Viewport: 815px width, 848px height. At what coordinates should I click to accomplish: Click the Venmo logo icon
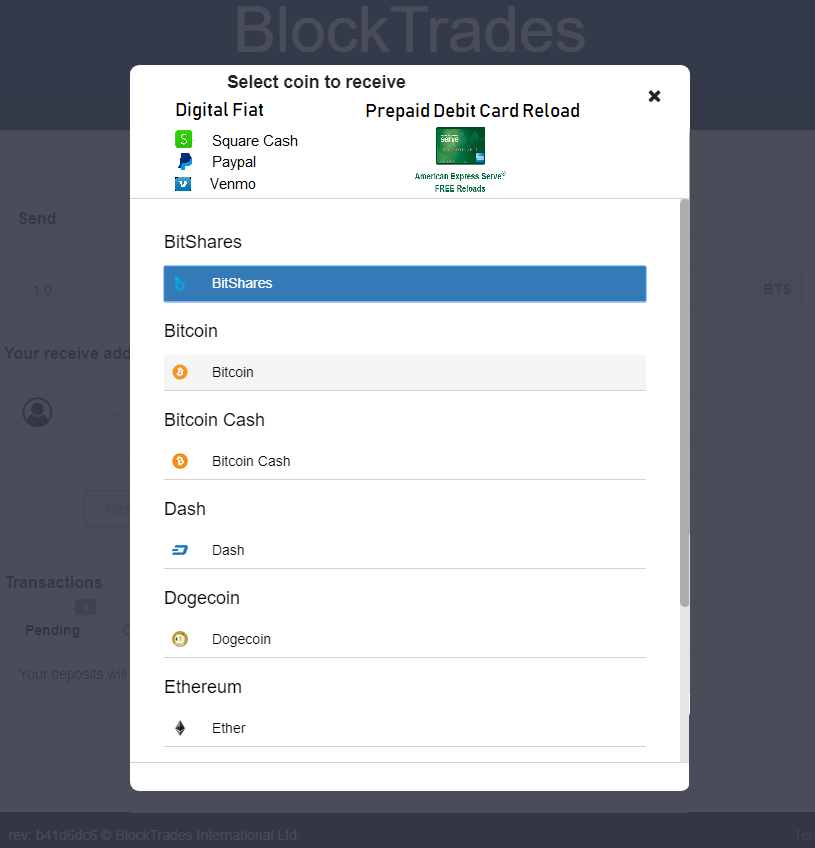click(183, 184)
